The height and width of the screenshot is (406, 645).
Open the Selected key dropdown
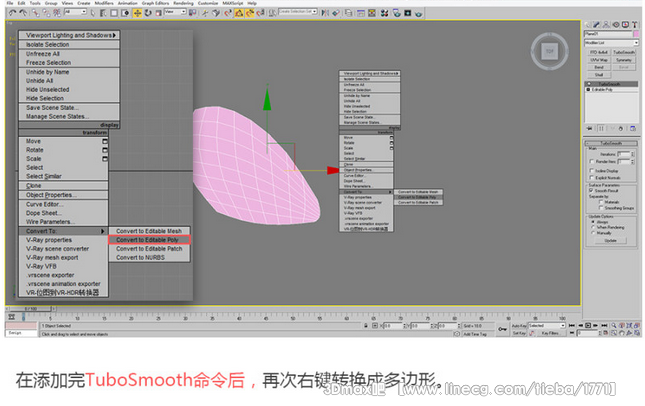[547, 325]
